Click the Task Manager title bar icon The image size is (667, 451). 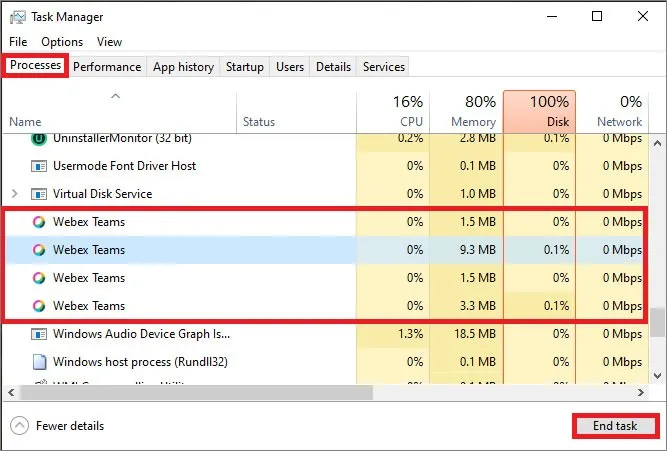point(17,17)
